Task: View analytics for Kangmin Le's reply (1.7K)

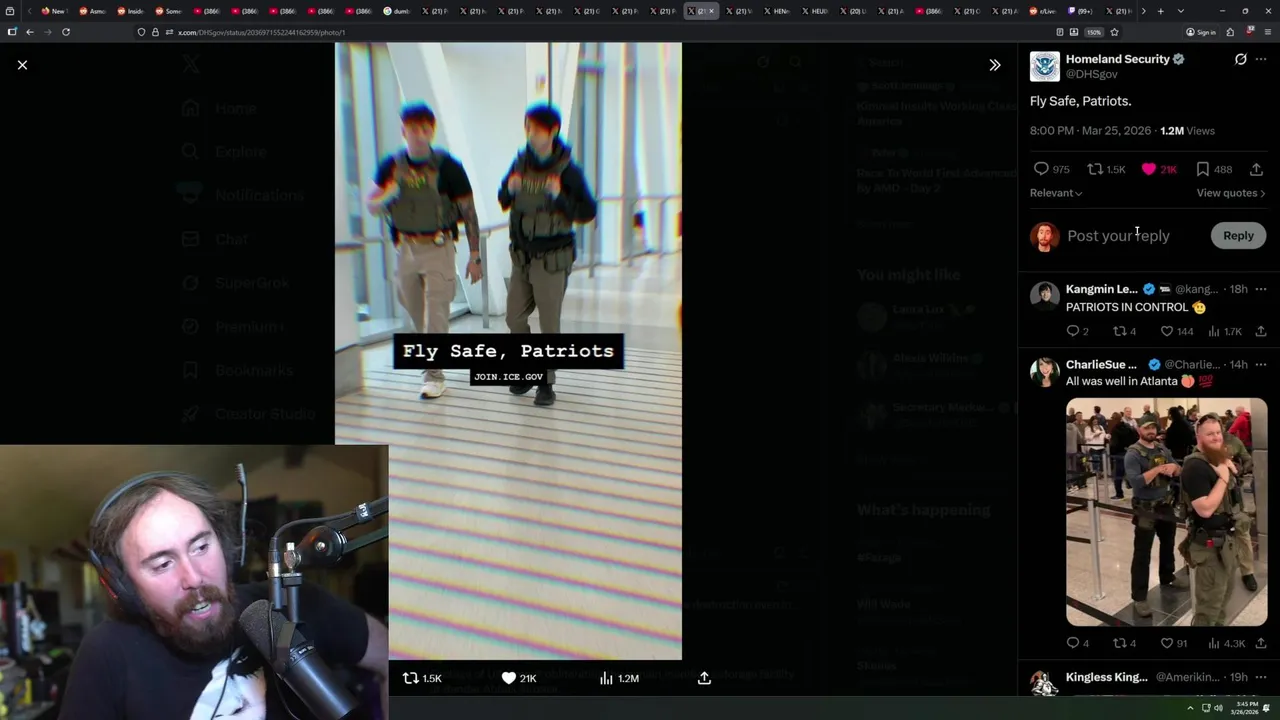Action: 1225,331
